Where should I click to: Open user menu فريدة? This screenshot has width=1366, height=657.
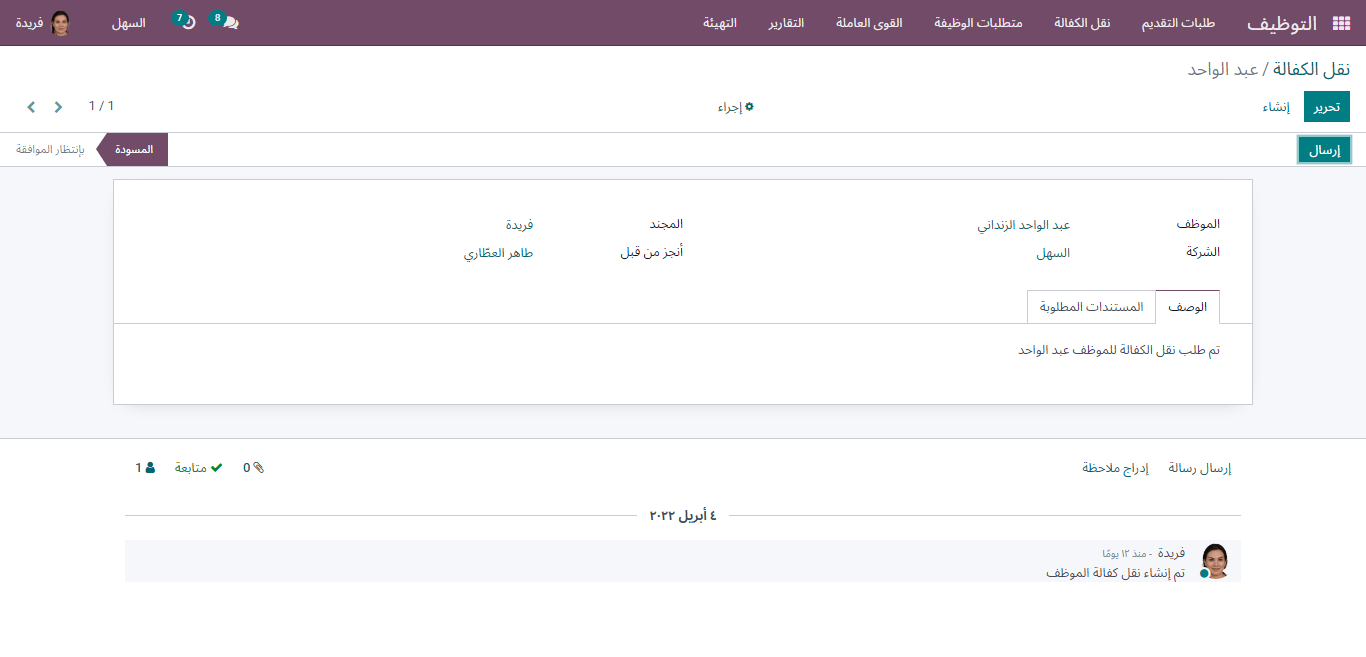pyautogui.click(x=43, y=23)
